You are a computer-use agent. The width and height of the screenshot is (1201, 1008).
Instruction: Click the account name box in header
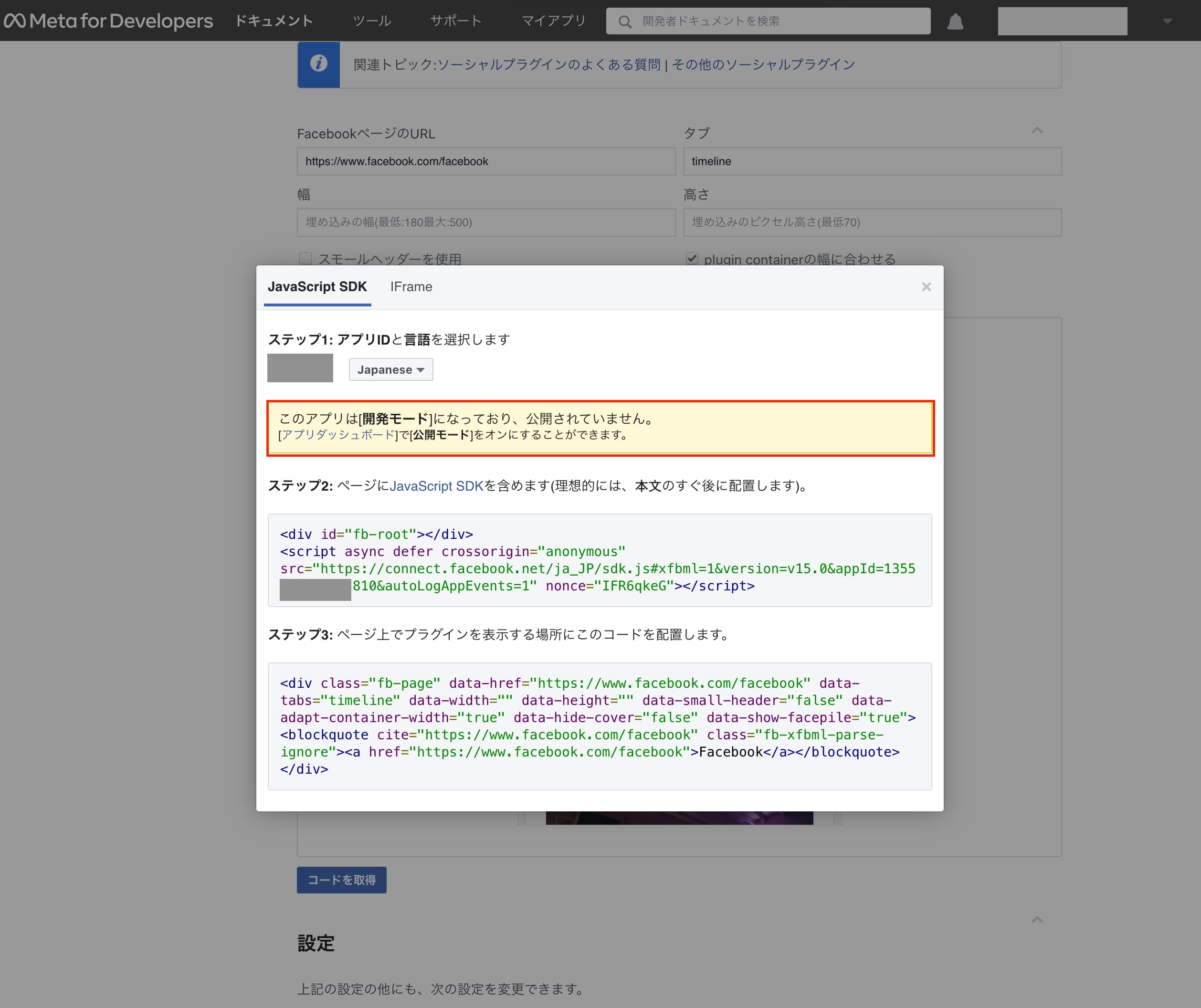click(x=1062, y=21)
